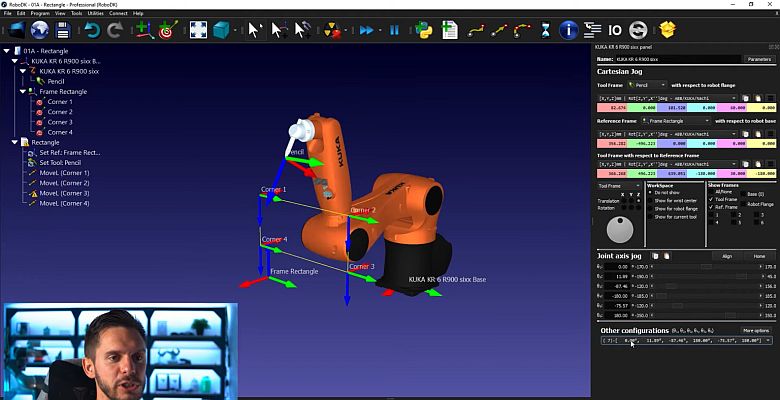This screenshot has height=400, width=780.
Task: Insert a program call instruction
Action: pyautogui.click(x=592, y=30)
